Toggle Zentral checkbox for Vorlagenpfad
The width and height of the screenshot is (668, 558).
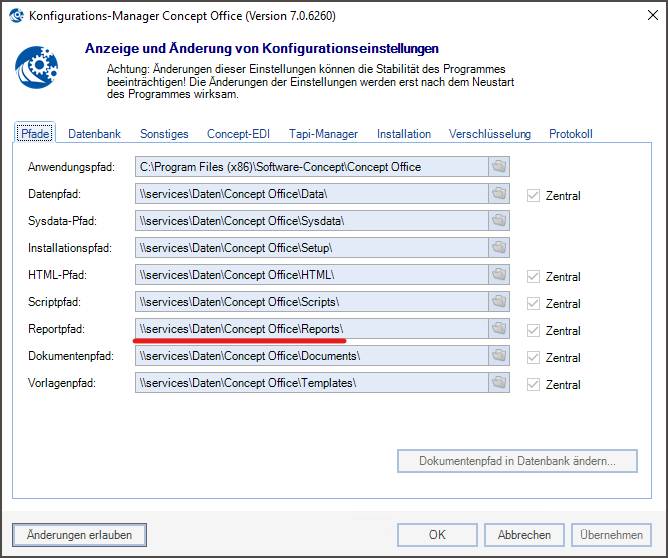pos(533,384)
